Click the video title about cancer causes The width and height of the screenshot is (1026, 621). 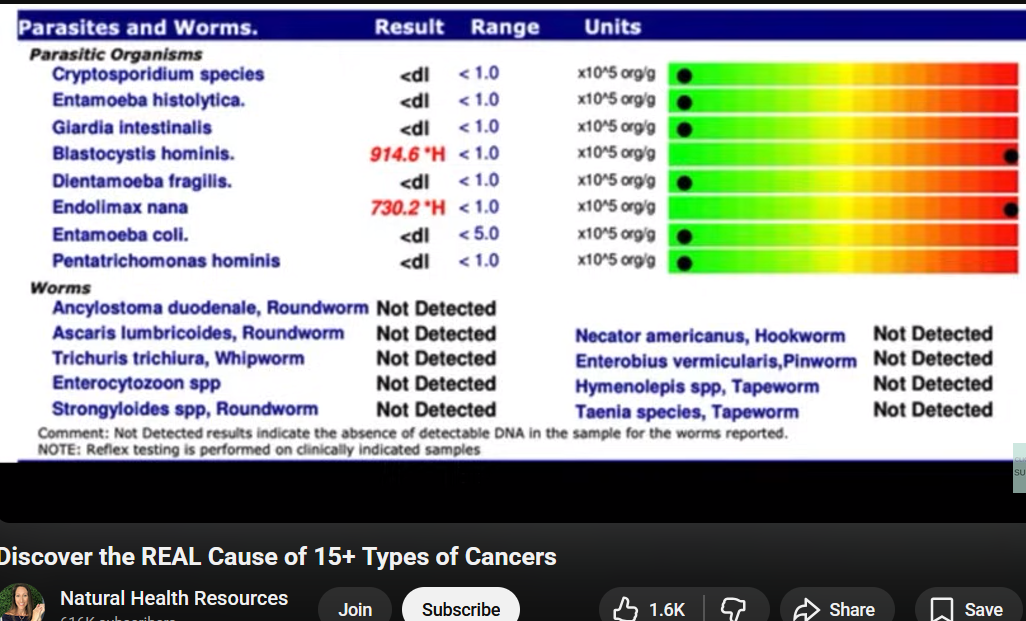click(278, 556)
